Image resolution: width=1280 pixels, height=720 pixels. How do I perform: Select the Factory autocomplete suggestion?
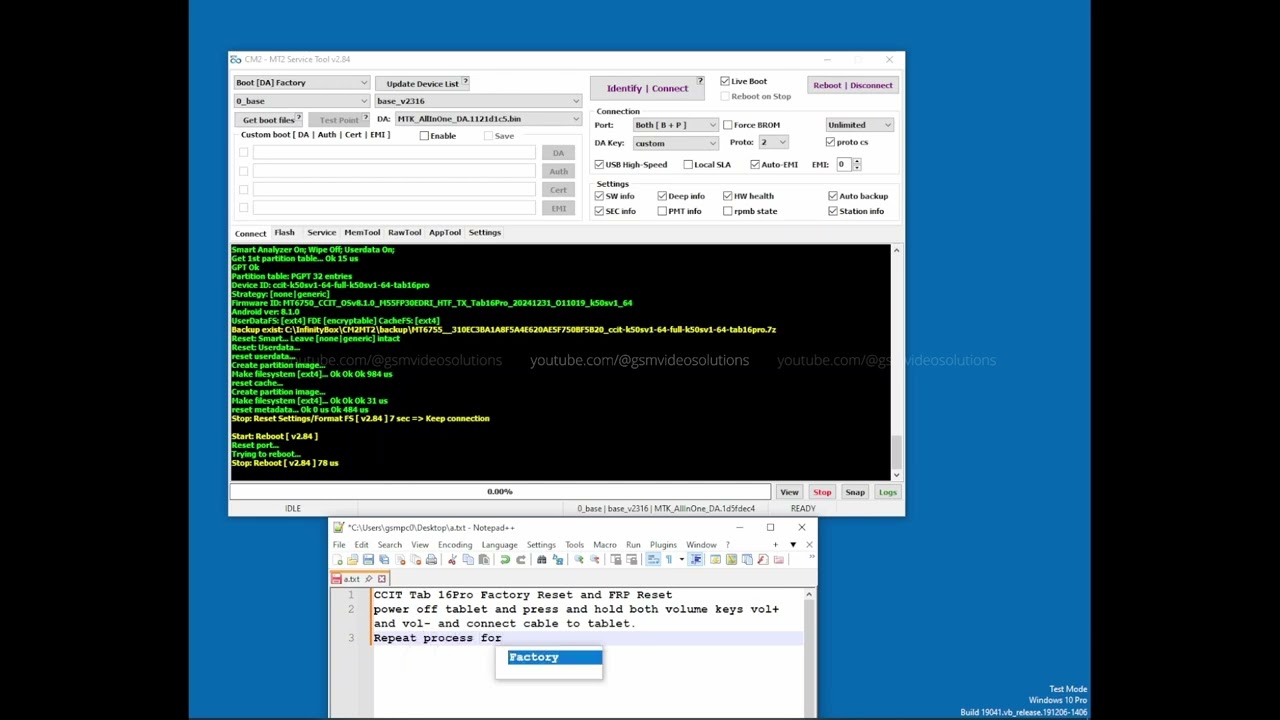click(x=554, y=657)
